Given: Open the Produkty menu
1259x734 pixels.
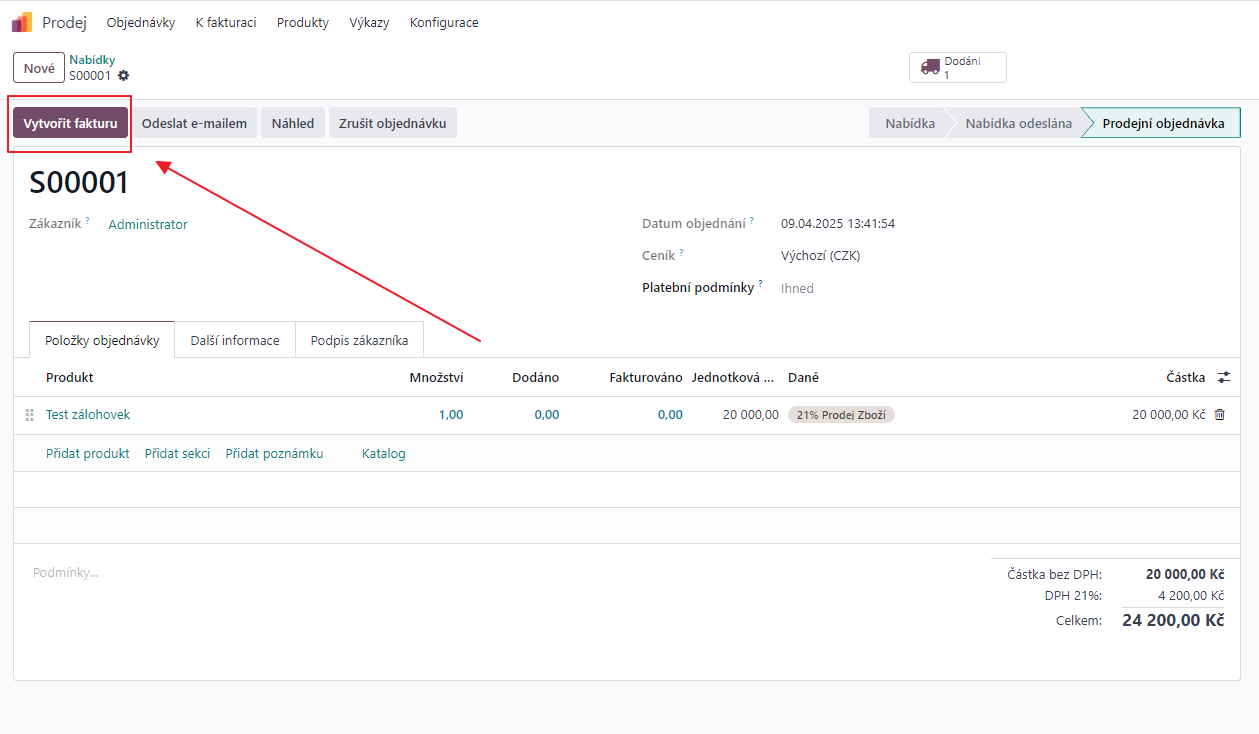Looking at the screenshot, I should tap(303, 22).
